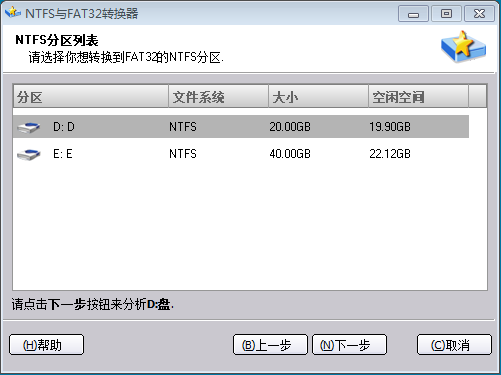Cancel with the (C)取消 button
The width and height of the screenshot is (501, 375).
click(x=454, y=345)
